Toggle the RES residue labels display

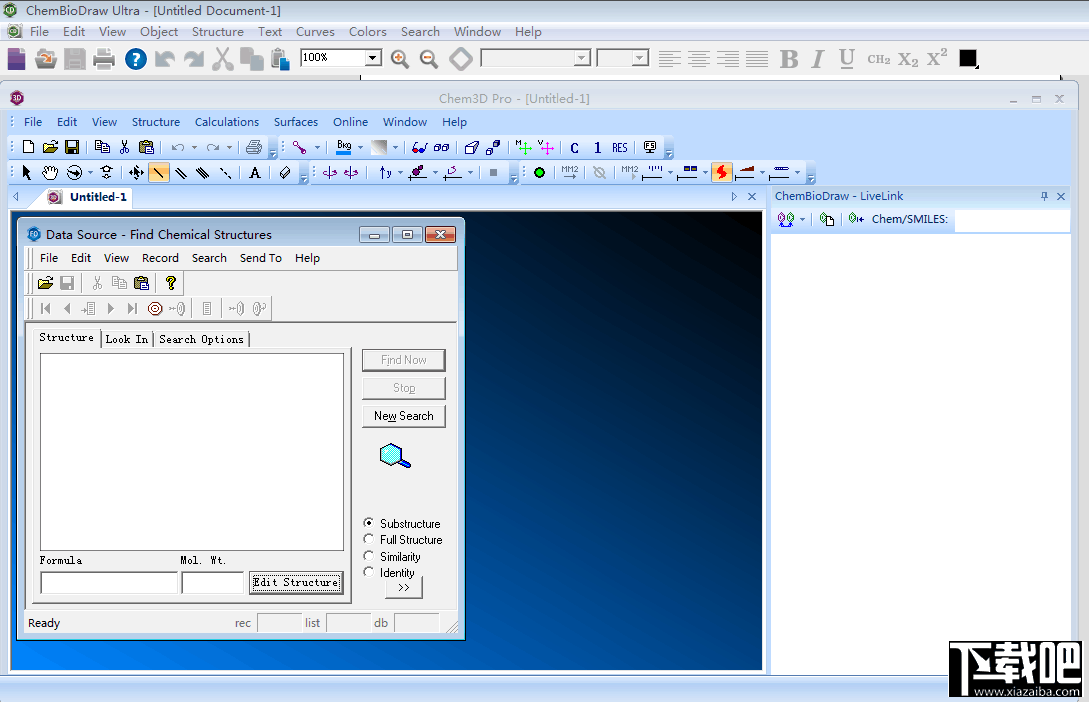tap(620, 148)
